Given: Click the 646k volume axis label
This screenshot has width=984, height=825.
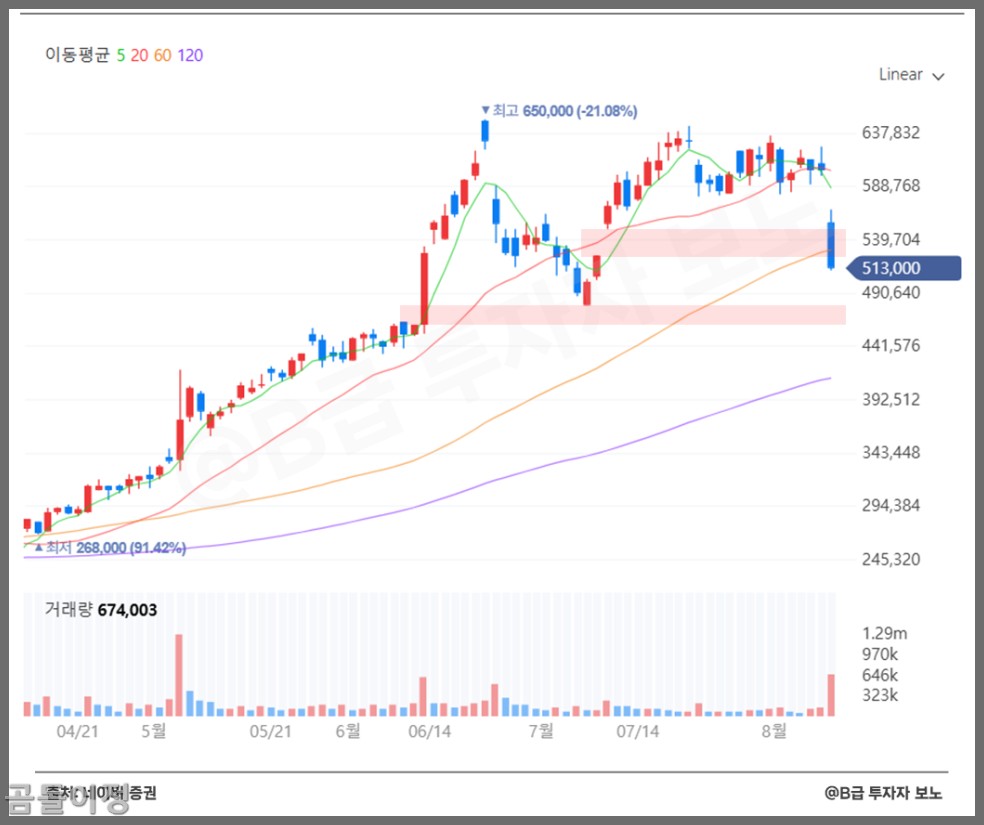Looking at the screenshot, I should pyautogui.click(x=879, y=675).
